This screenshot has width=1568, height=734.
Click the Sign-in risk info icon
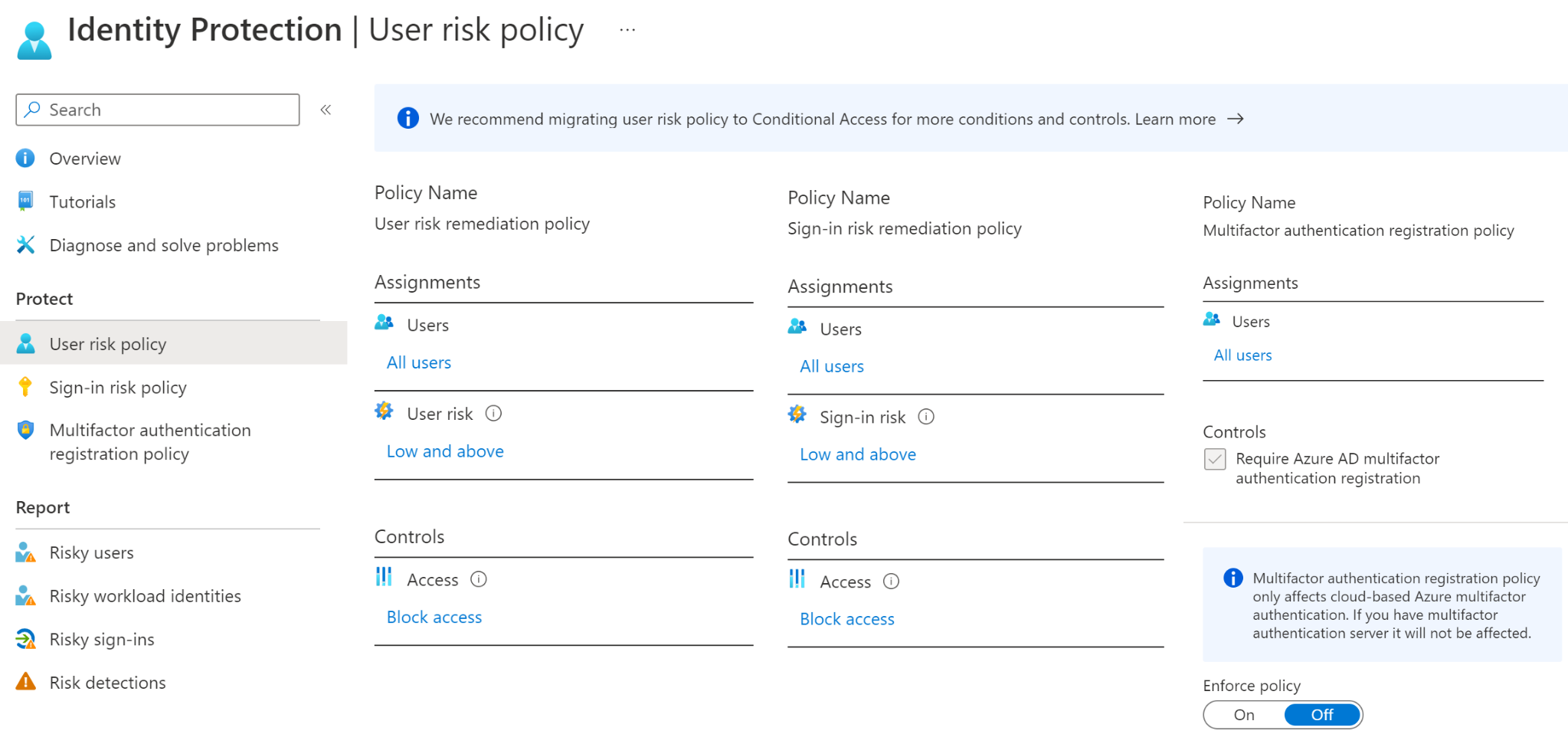[926, 417]
